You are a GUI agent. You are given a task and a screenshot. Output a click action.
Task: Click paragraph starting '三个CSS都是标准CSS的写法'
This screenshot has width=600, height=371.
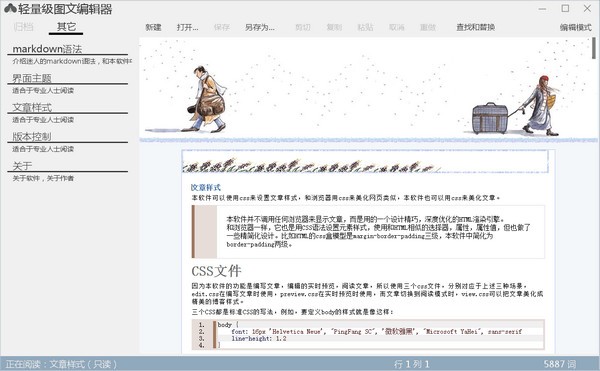[x=293, y=312]
